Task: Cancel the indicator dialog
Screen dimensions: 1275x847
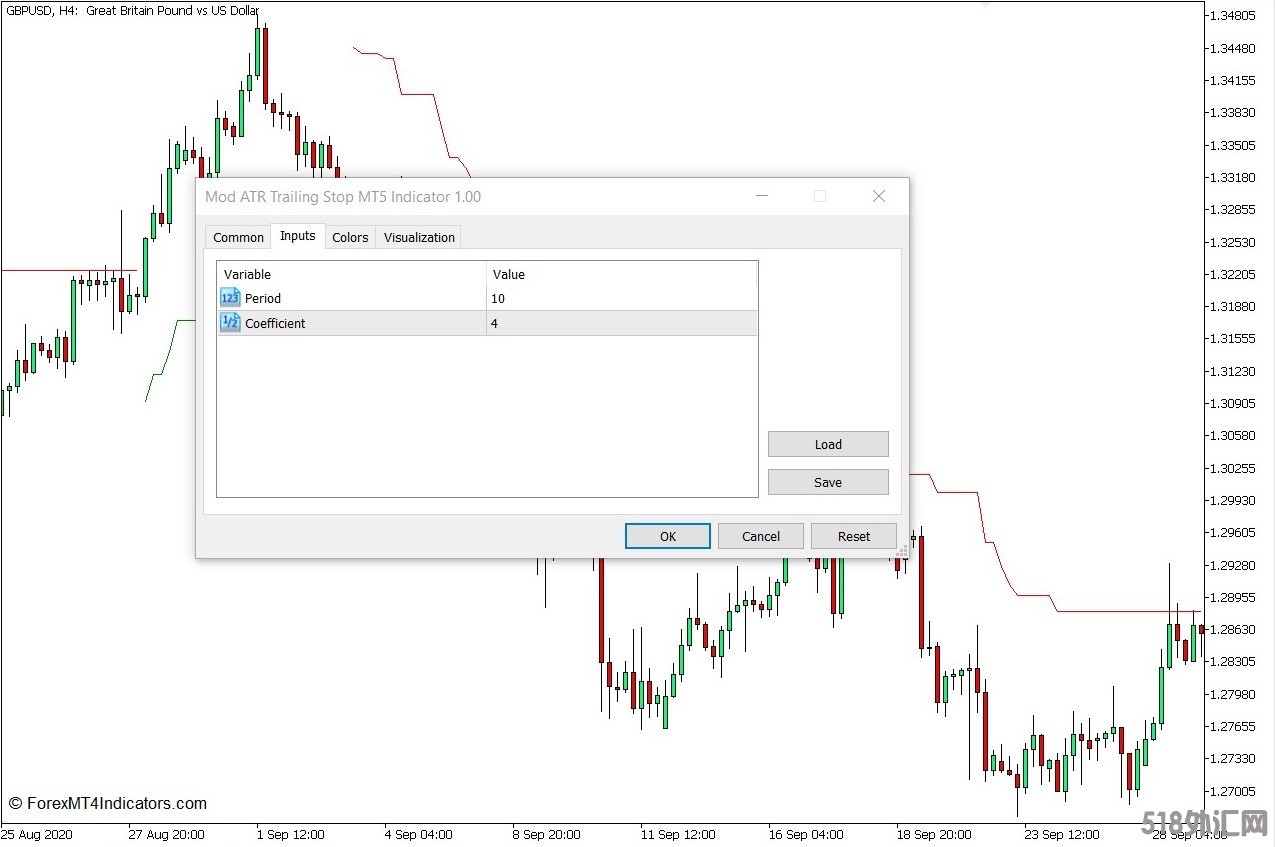Action: coord(760,536)
